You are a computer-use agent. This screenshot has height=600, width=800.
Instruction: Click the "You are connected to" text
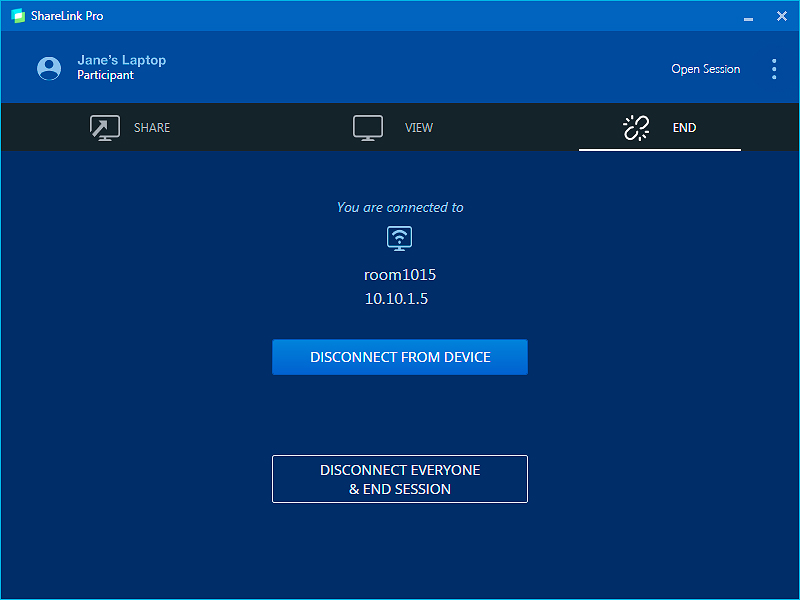tap(400, 208)
